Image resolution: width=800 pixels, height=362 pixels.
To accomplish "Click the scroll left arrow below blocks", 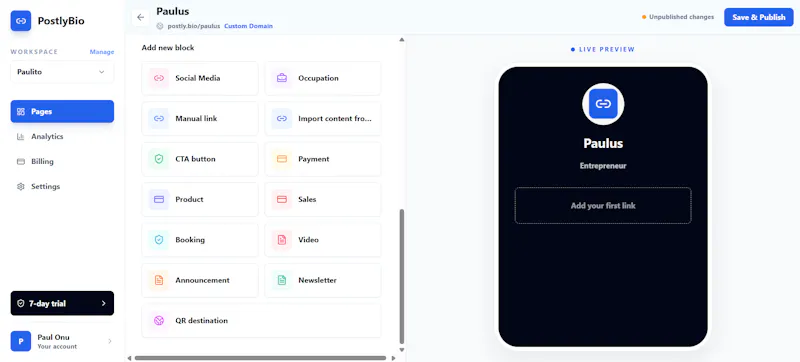I will [130, 358].
